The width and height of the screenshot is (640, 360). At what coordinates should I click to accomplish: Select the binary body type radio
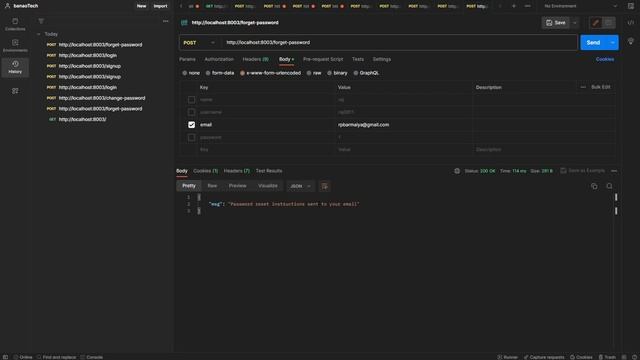[329, 73]
